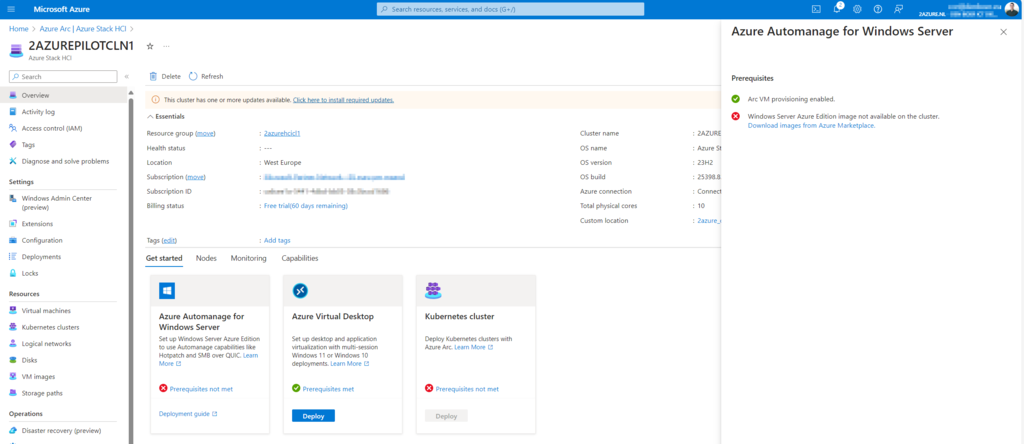Select Overview in the sidebar
The width and height of the screenshot is (1024, 444).
click(x=64, y=95)
